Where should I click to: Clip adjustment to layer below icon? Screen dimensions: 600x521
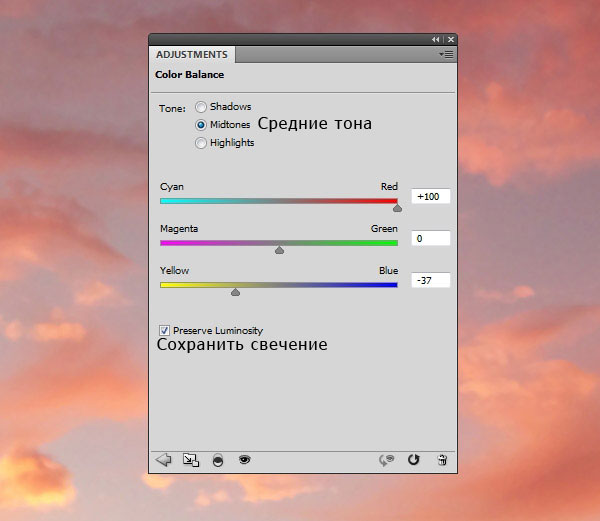click(218, 460)
